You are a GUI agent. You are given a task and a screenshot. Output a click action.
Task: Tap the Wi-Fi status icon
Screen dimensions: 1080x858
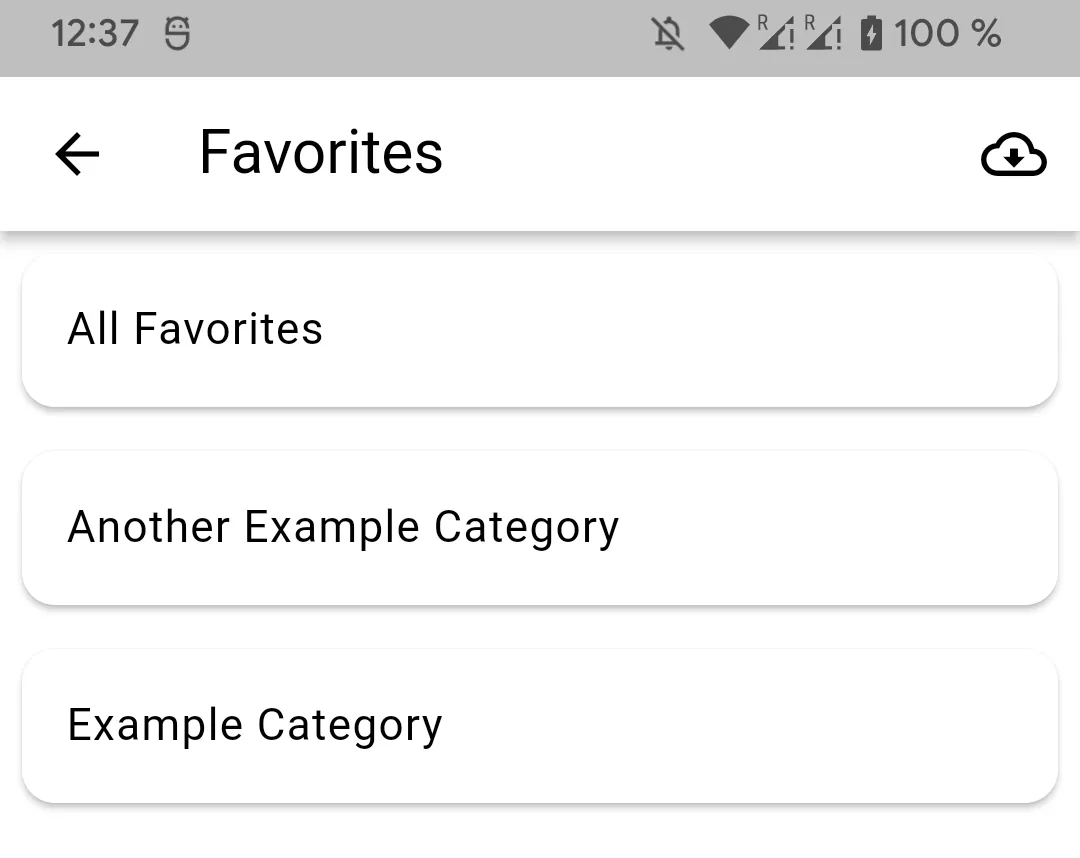tap(729, 34)
